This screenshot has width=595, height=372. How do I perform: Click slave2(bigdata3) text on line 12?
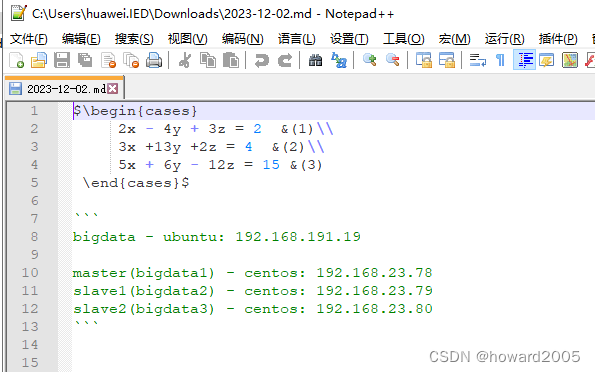[144, 309]
